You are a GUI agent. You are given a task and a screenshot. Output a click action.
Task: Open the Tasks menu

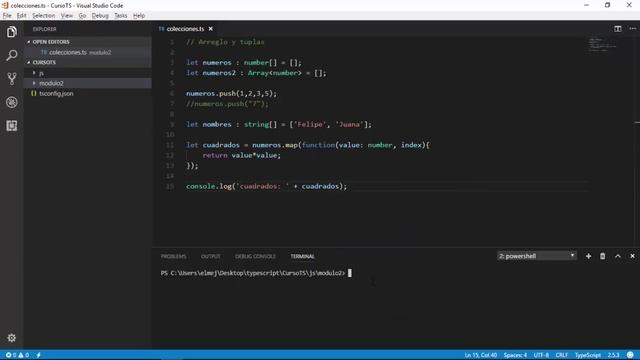pos(120,16)
